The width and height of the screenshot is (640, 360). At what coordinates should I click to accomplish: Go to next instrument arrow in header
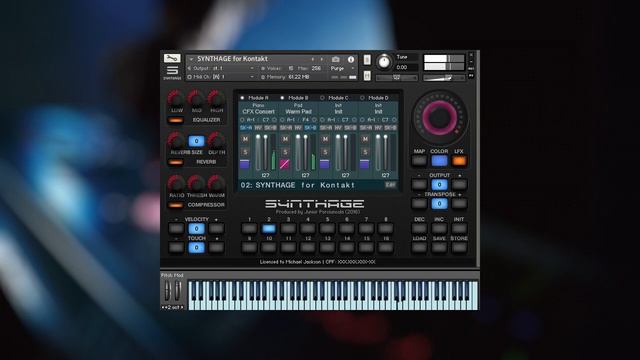coord(322,59)
